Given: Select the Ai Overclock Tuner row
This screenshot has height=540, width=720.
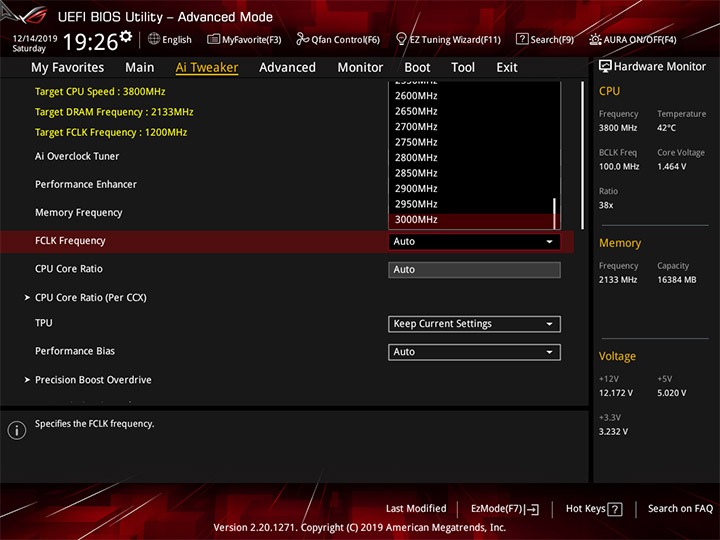Looking at the screenshot, I should point(77,156).
